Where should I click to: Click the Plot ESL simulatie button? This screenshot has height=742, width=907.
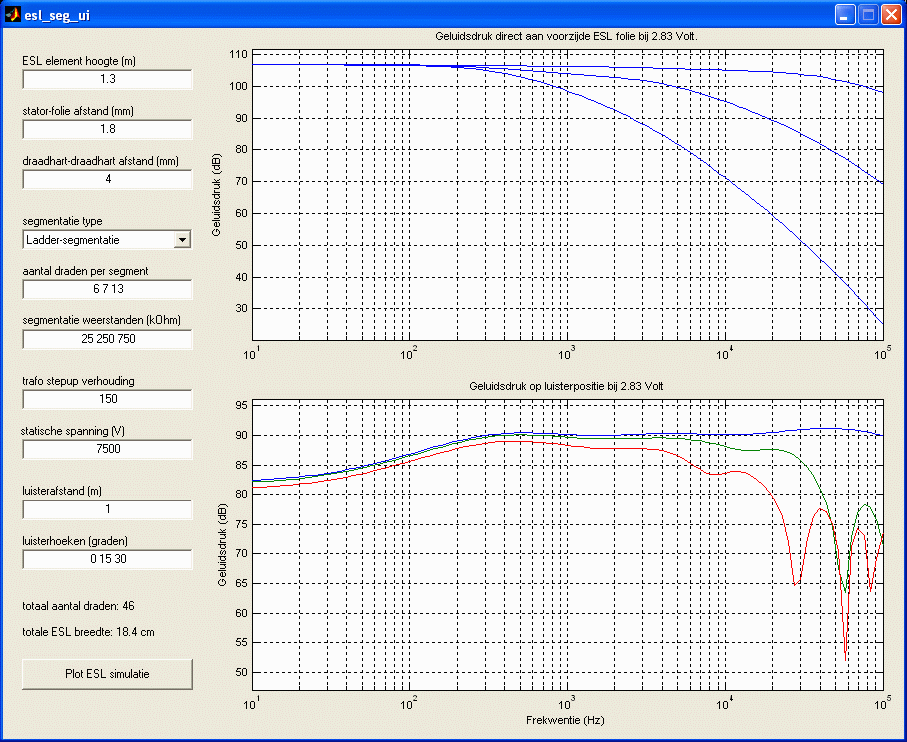[107, 674]
